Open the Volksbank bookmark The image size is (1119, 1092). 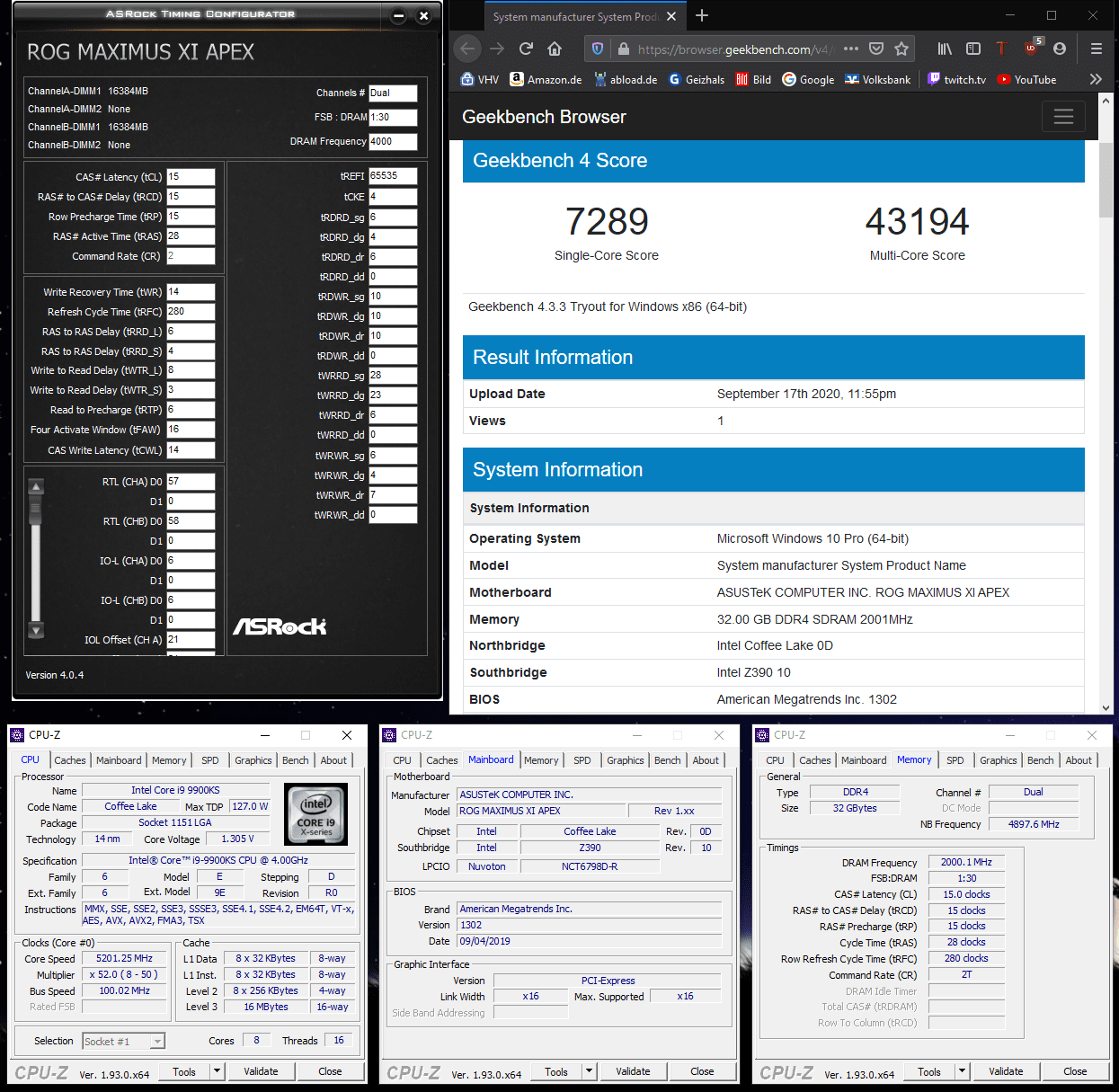click(x=878, y=79)
